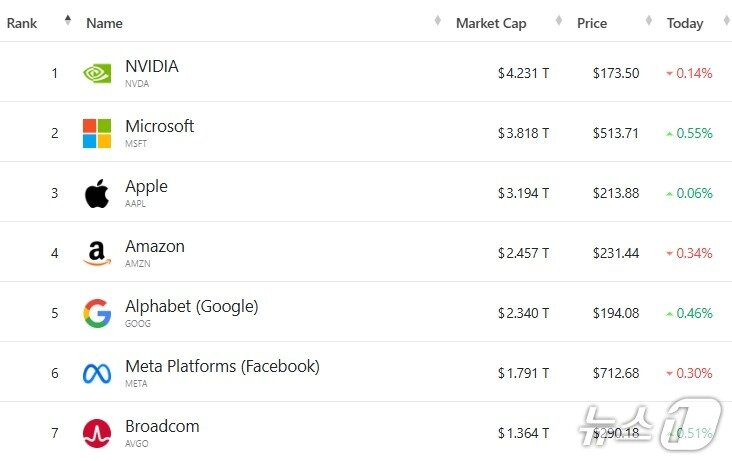The image size is (732, 461).
Task: Click the Alphabet Google logo icon
Action: click(x=97, y=313)
